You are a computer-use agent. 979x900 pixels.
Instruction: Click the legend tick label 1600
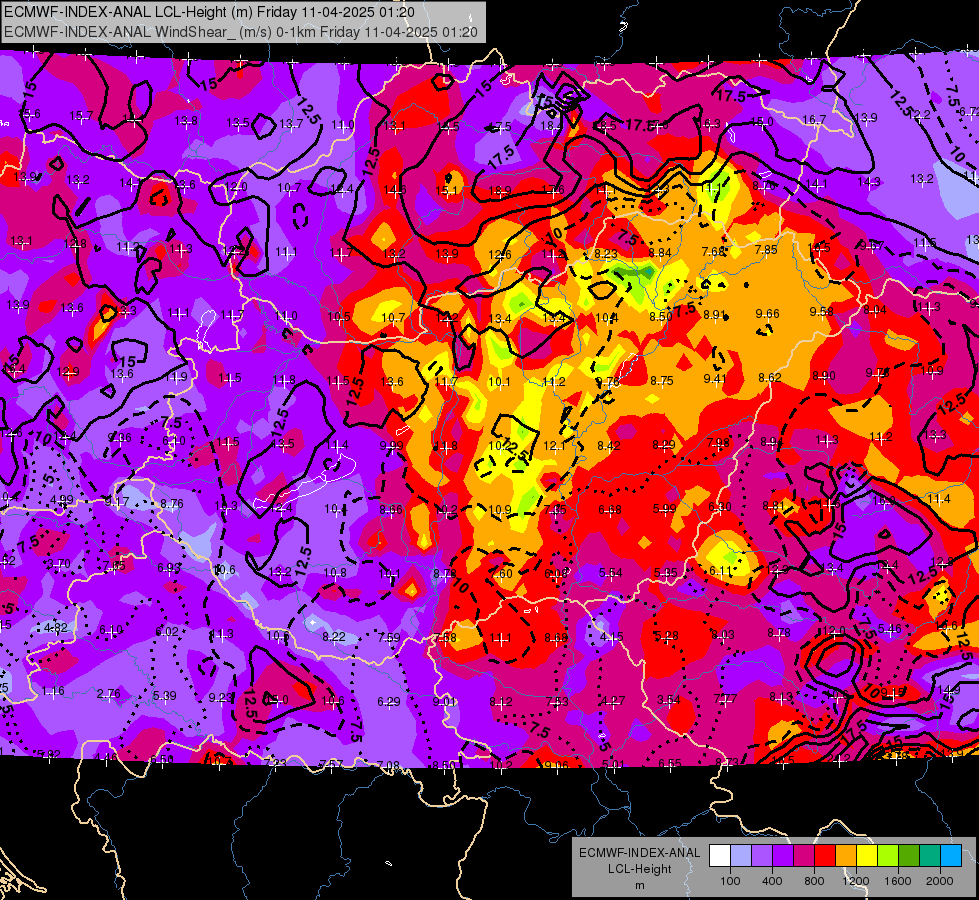click(898, 881)
